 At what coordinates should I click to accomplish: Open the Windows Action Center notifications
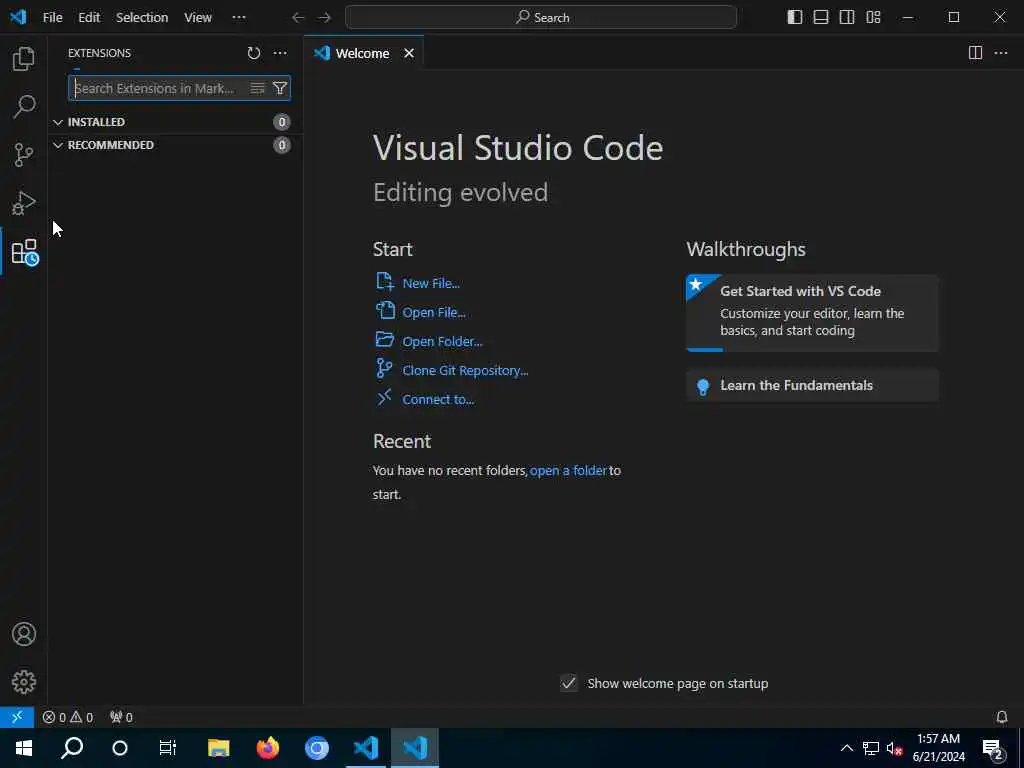993,749
